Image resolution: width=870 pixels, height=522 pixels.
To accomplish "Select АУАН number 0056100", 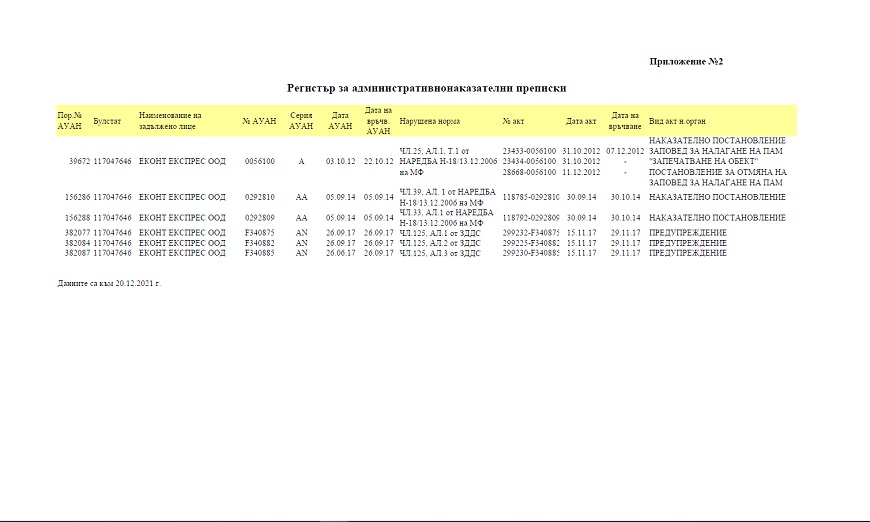I will tap(259, 161).
